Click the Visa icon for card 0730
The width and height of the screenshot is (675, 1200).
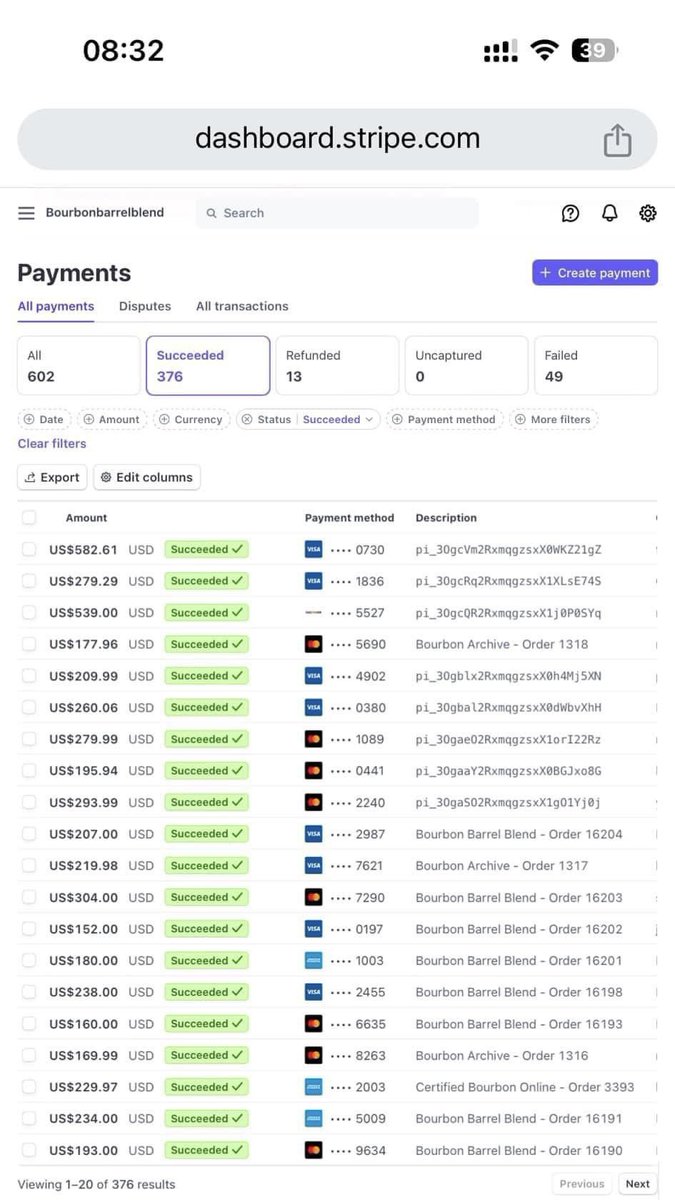tap(314, 549)
